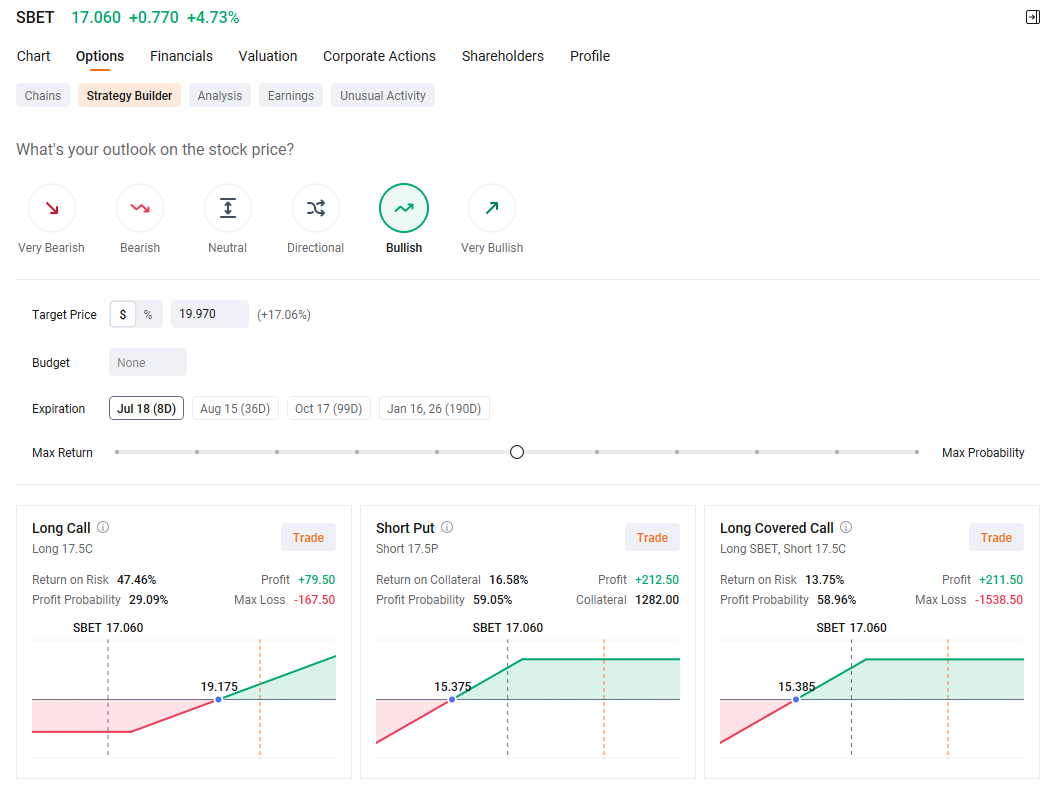This screenshot has height=787, width=1046.
Task: Choose the Neutral outlook icon
Action: [227, 208]
